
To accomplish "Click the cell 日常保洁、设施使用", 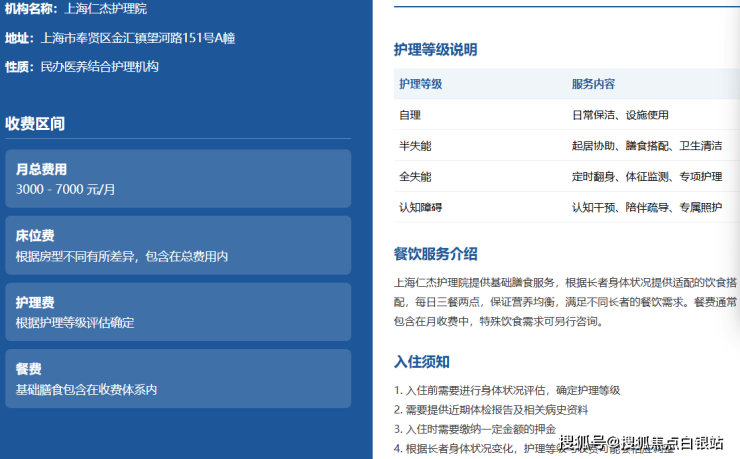I will pos(620,115).
